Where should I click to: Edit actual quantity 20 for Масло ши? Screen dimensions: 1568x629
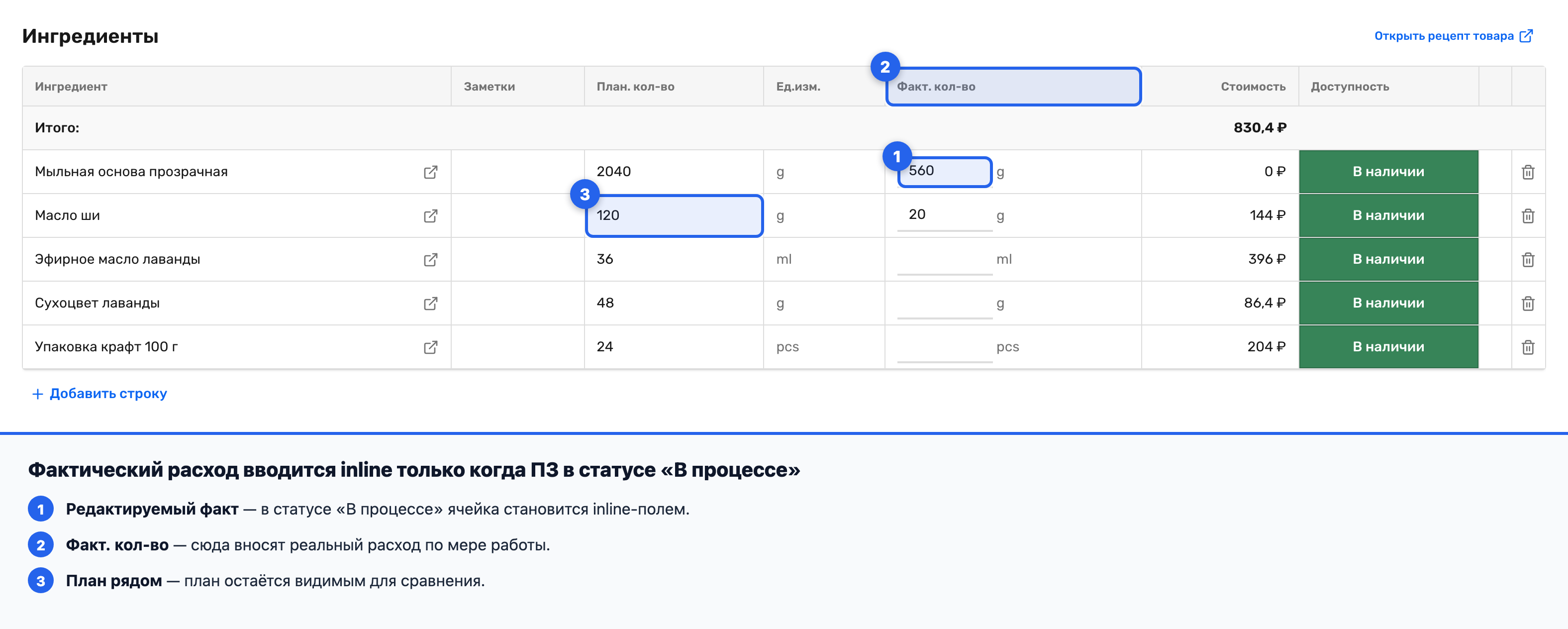tap(945, 215)
